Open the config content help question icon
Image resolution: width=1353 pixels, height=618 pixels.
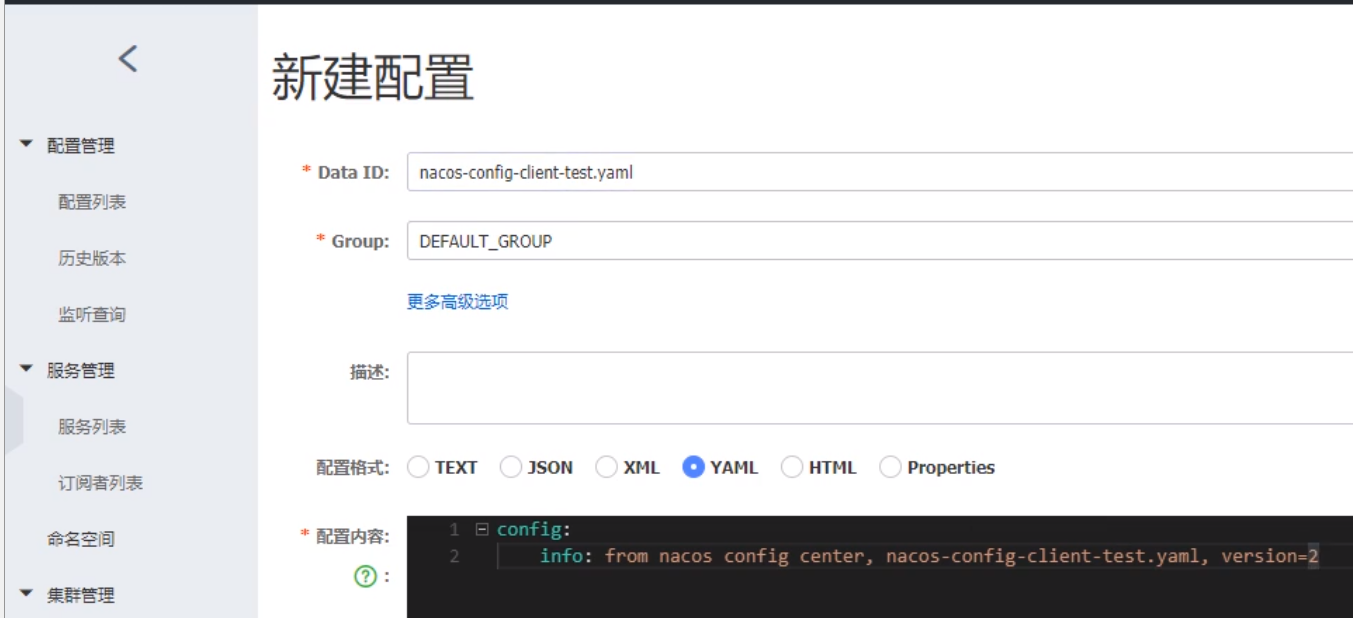click(367, 576)
